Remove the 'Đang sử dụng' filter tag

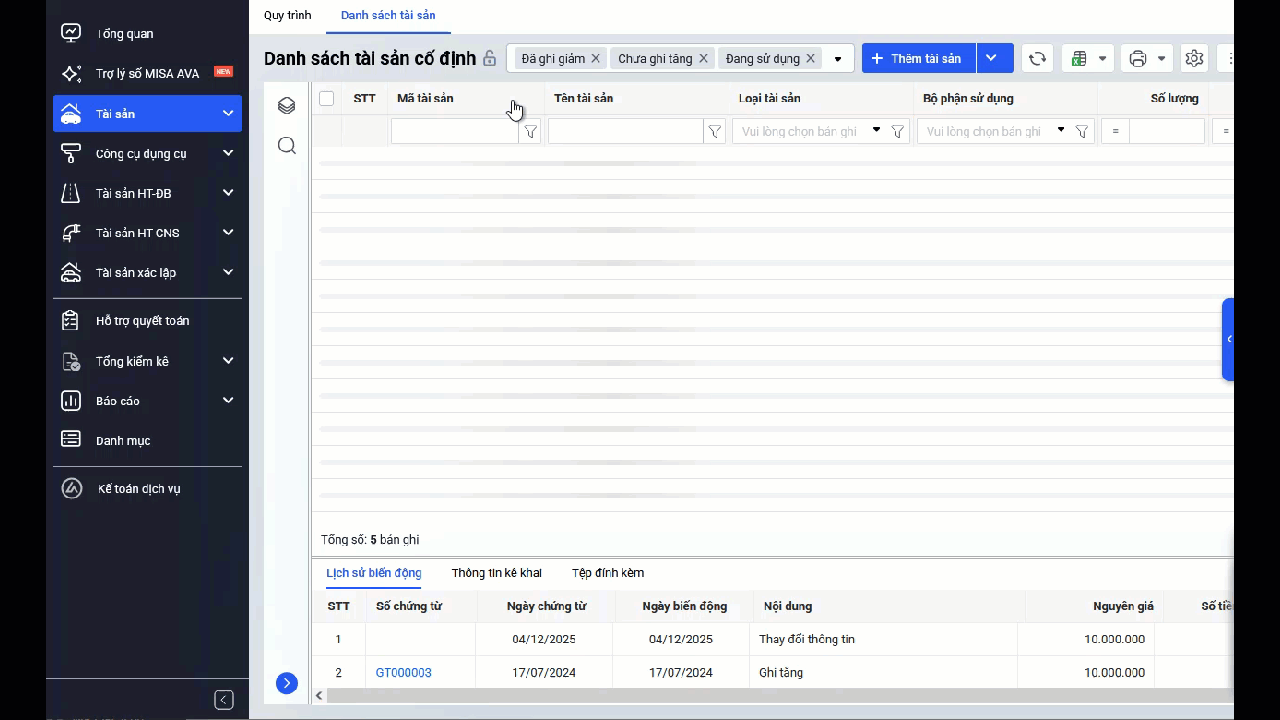click(811, 59)
